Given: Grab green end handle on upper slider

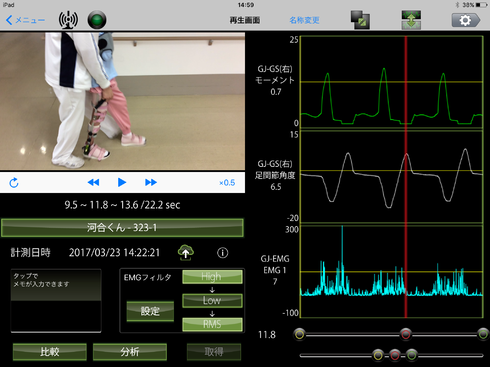Looking at the screenshot, I should (x=483, y=334).
